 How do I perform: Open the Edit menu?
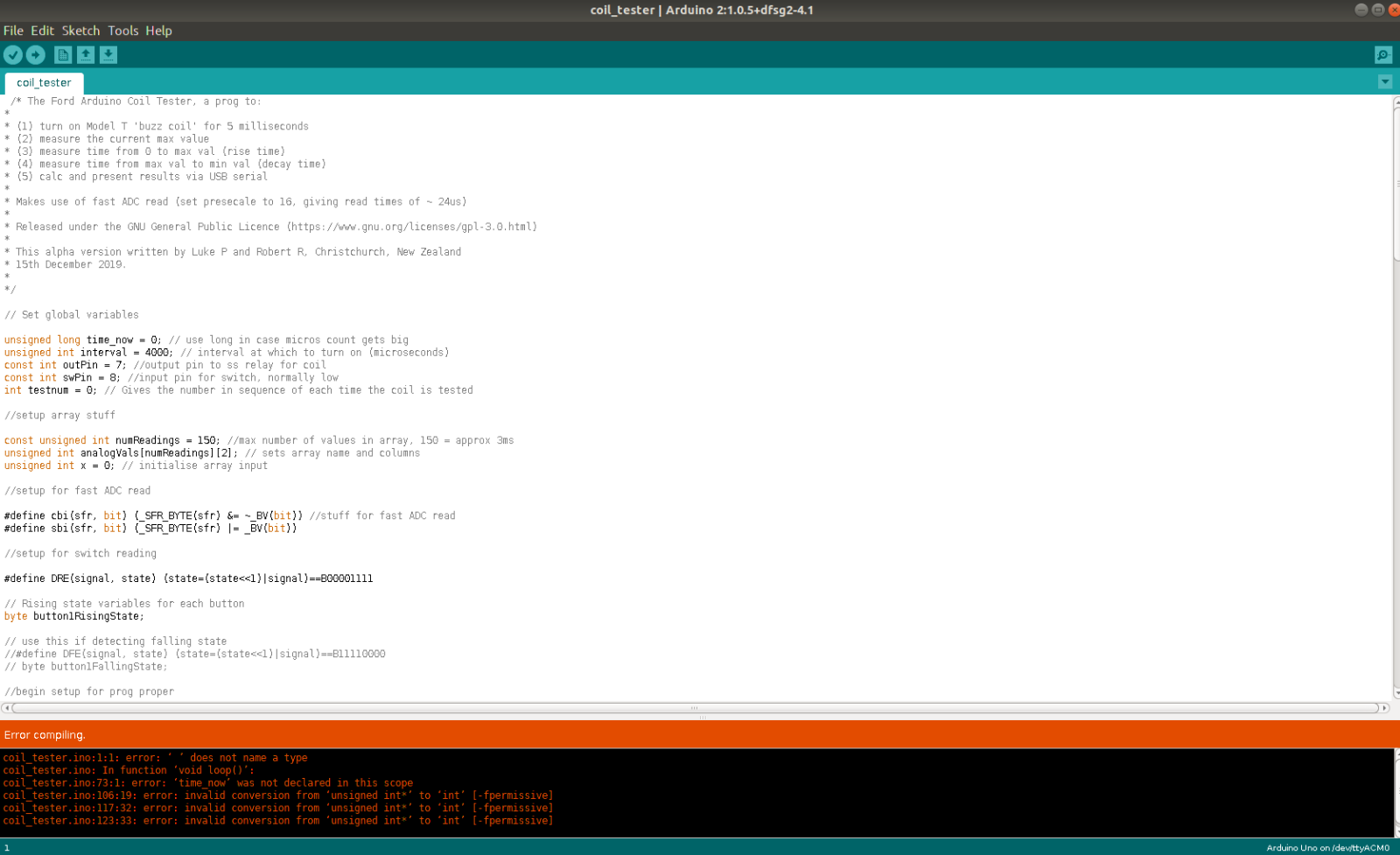point(42,31)
